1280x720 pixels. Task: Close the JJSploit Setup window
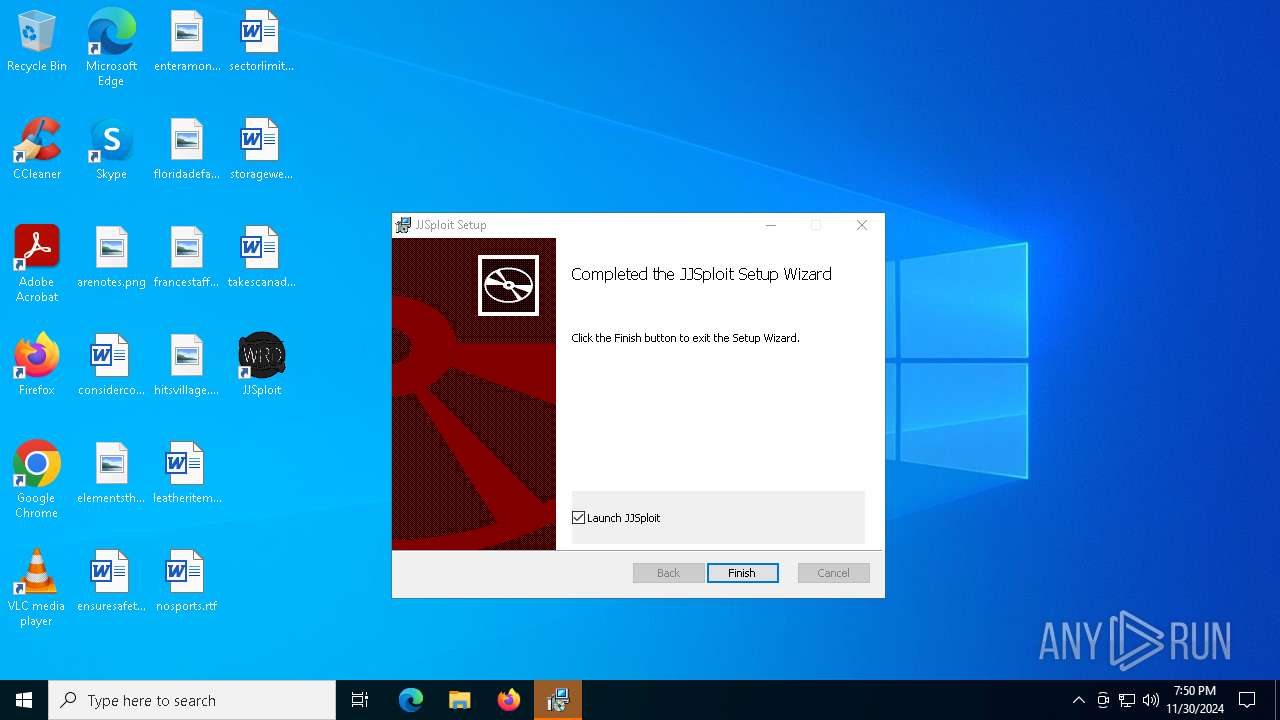[x=862, y=225]
